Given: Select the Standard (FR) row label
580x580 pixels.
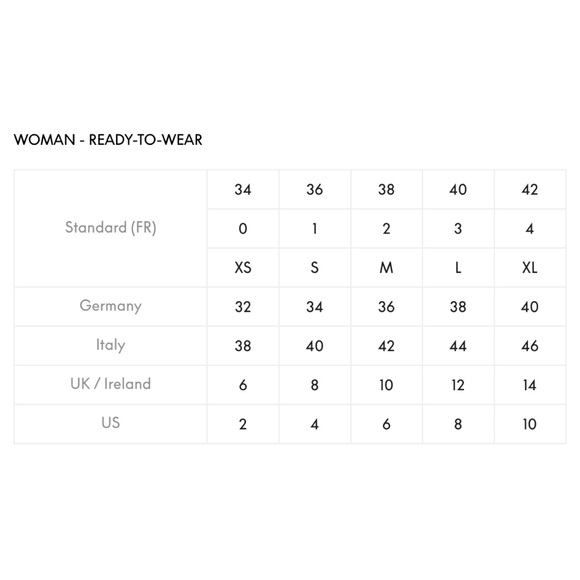Looking at the screenshot, I should (x=111, y=228).
